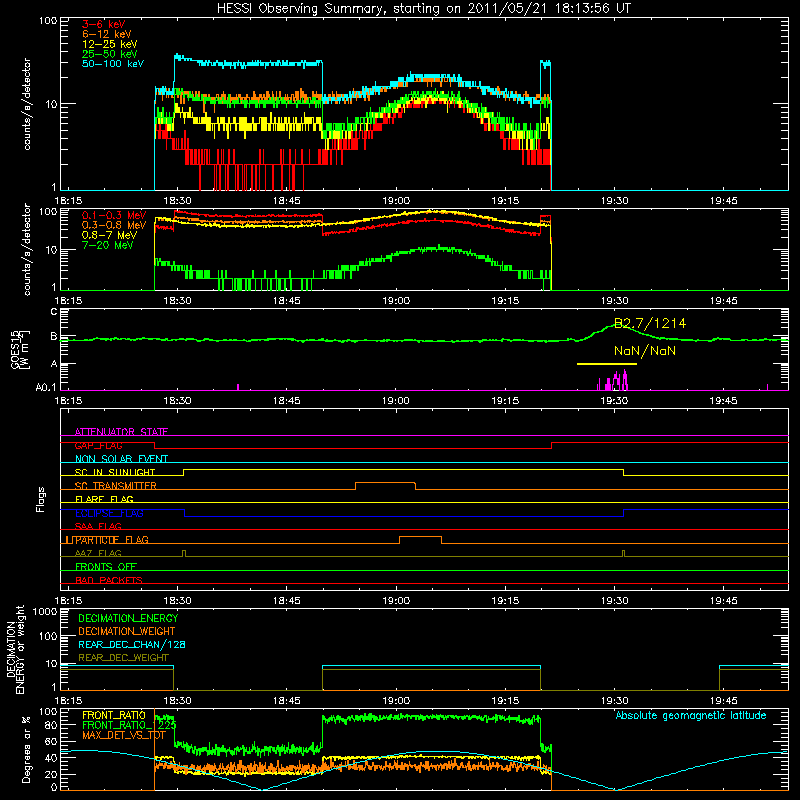The height and width of the screenshot is (800, 800).
Task: Click the FRONT_RATIO_1225 legend entry
Action: click(129, 725)
